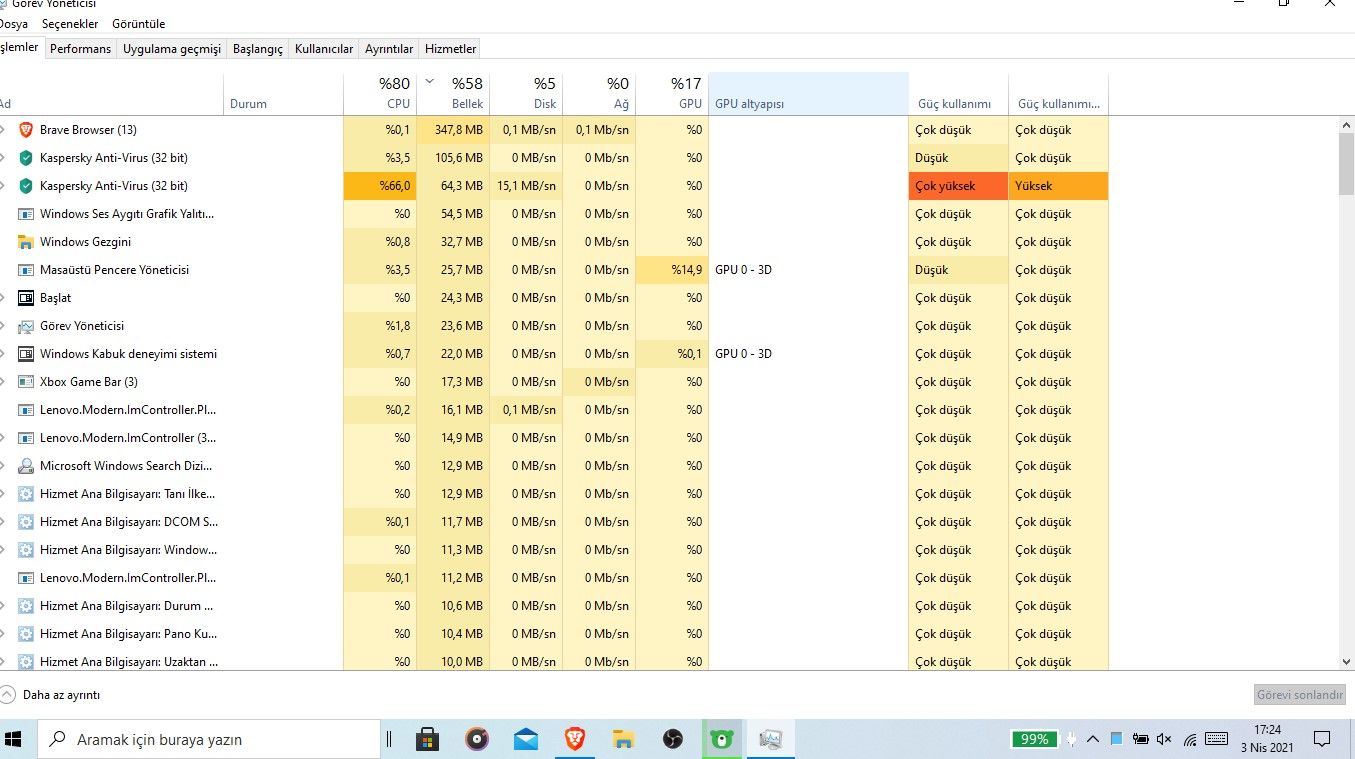1355x759 pixels.
Task: Show hidden tray icons chevron
Action: click(1093, 739)
